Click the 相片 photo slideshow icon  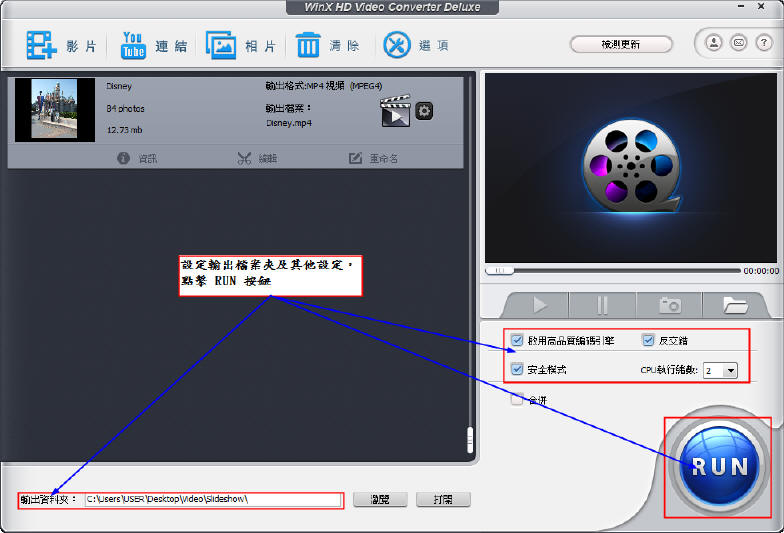tap(222, 45)
